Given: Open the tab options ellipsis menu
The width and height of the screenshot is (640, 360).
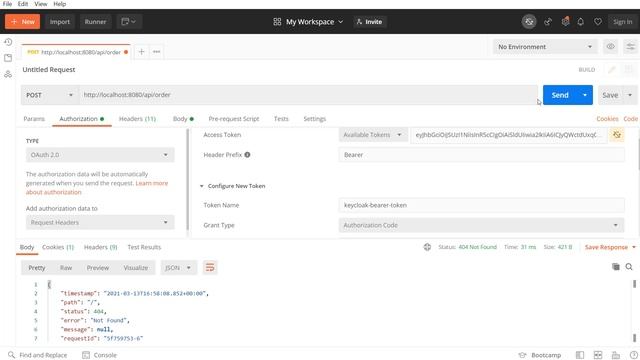Looking at the screenshot, I should 156,52.
